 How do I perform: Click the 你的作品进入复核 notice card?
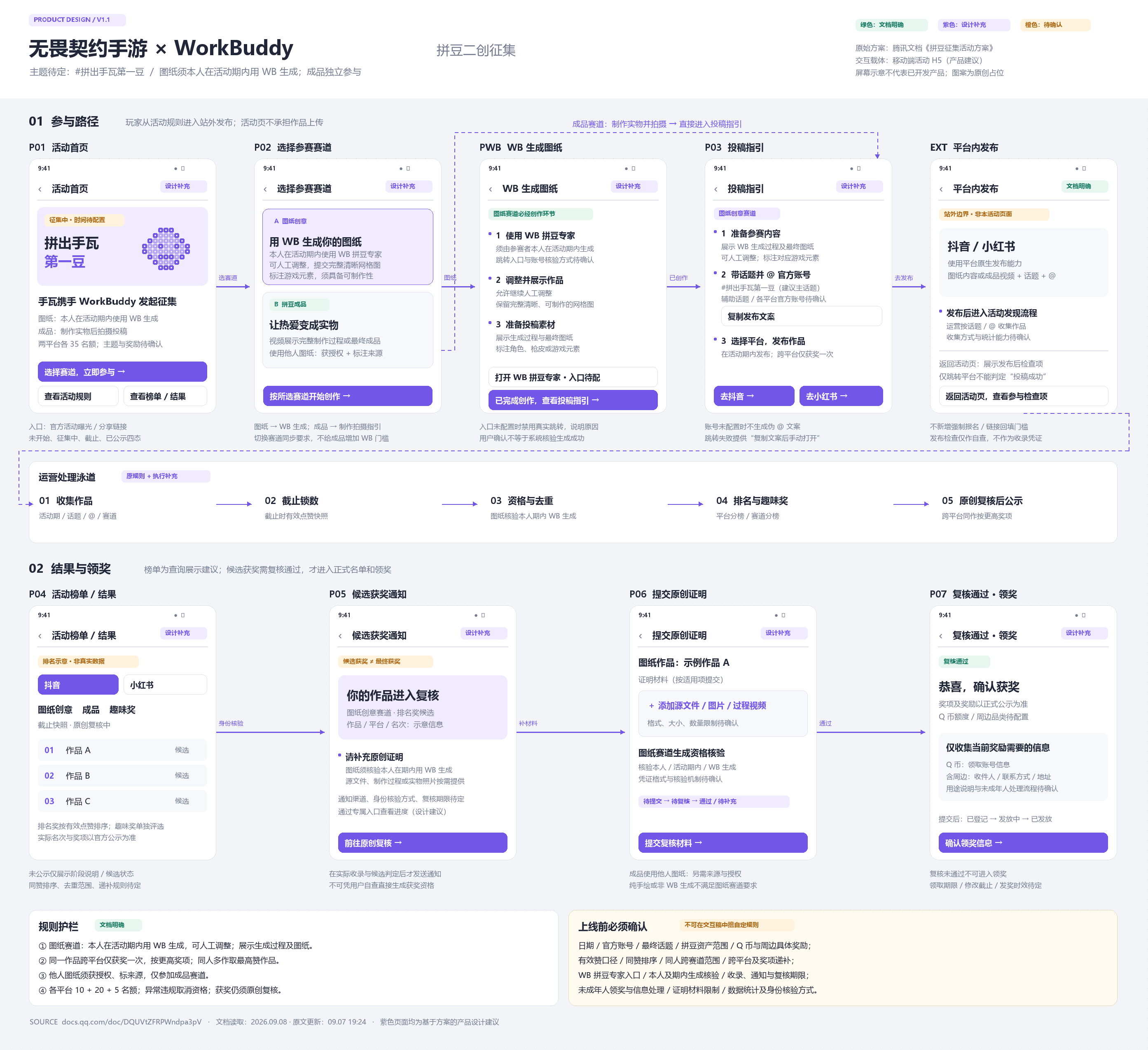coord(423,707)
